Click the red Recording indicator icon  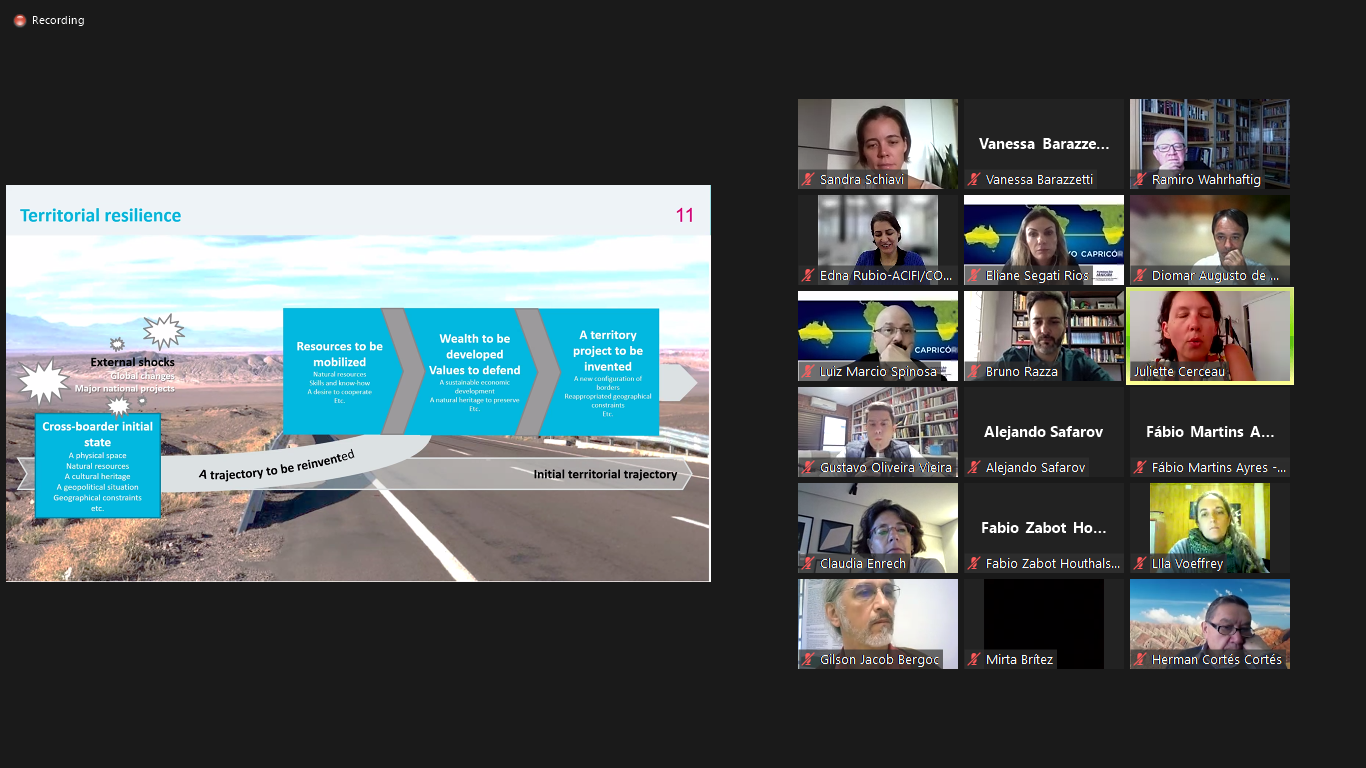[x=20, y=20]
